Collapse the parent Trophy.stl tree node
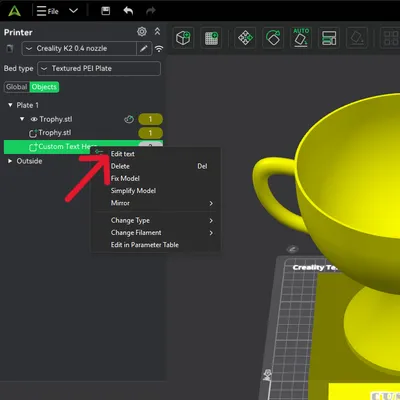Viewport: 400px width, 400px height. (x=22, y=119)
